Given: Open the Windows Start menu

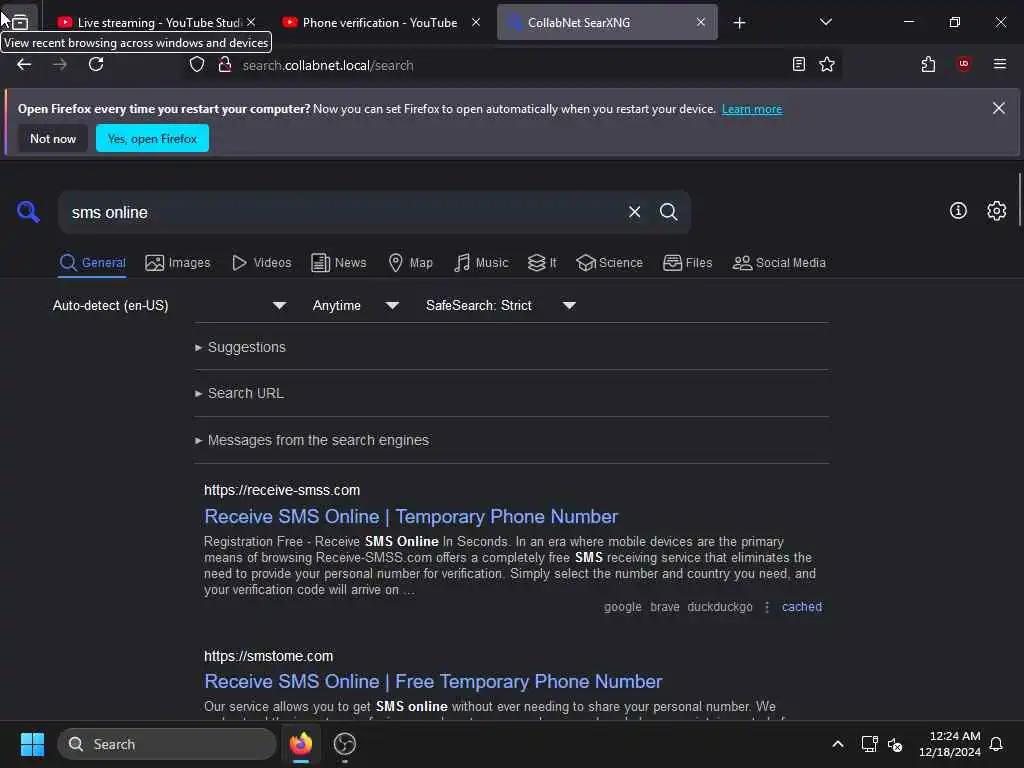Looking at the screenshot, I should [x=32, y=744].
